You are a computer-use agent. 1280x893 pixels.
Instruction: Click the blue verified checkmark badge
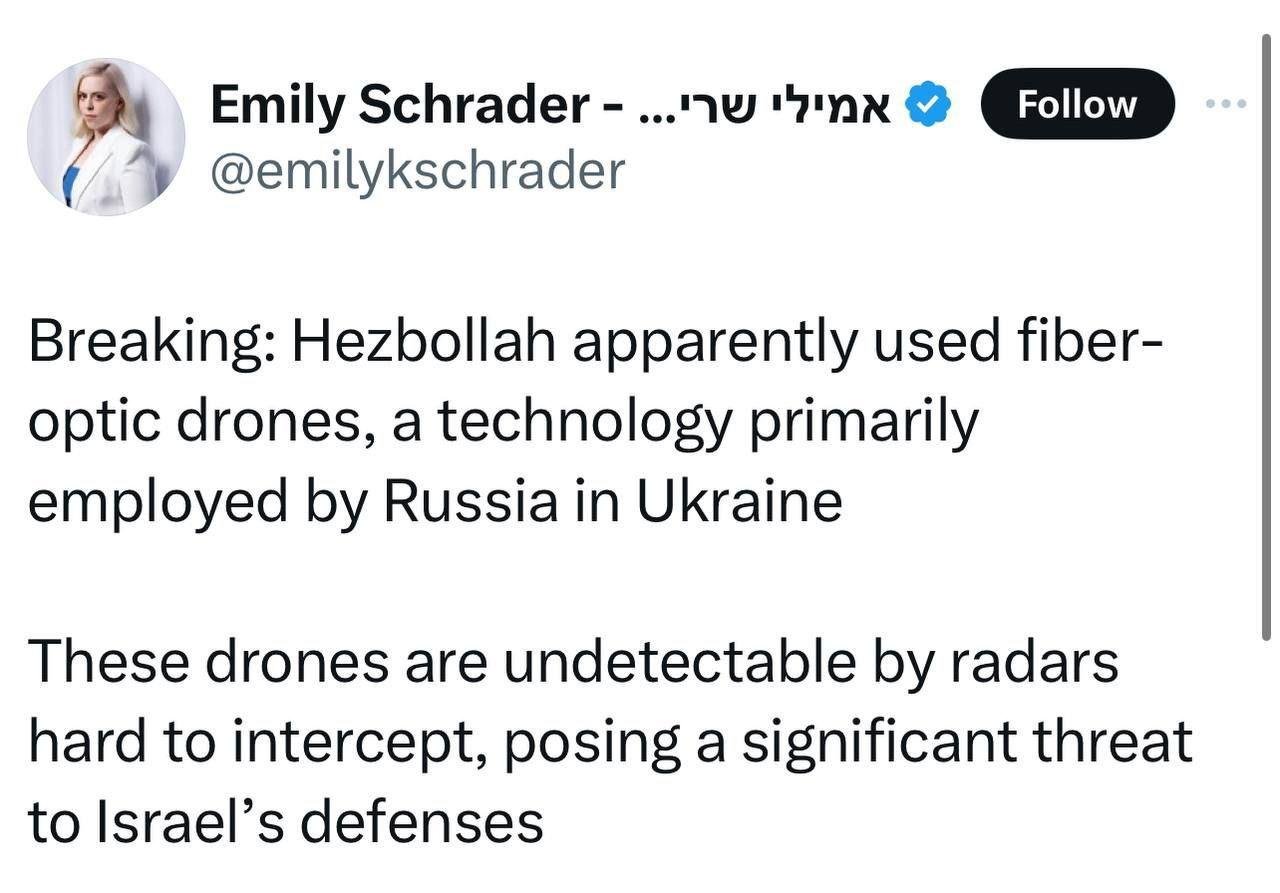coord(929,105)
